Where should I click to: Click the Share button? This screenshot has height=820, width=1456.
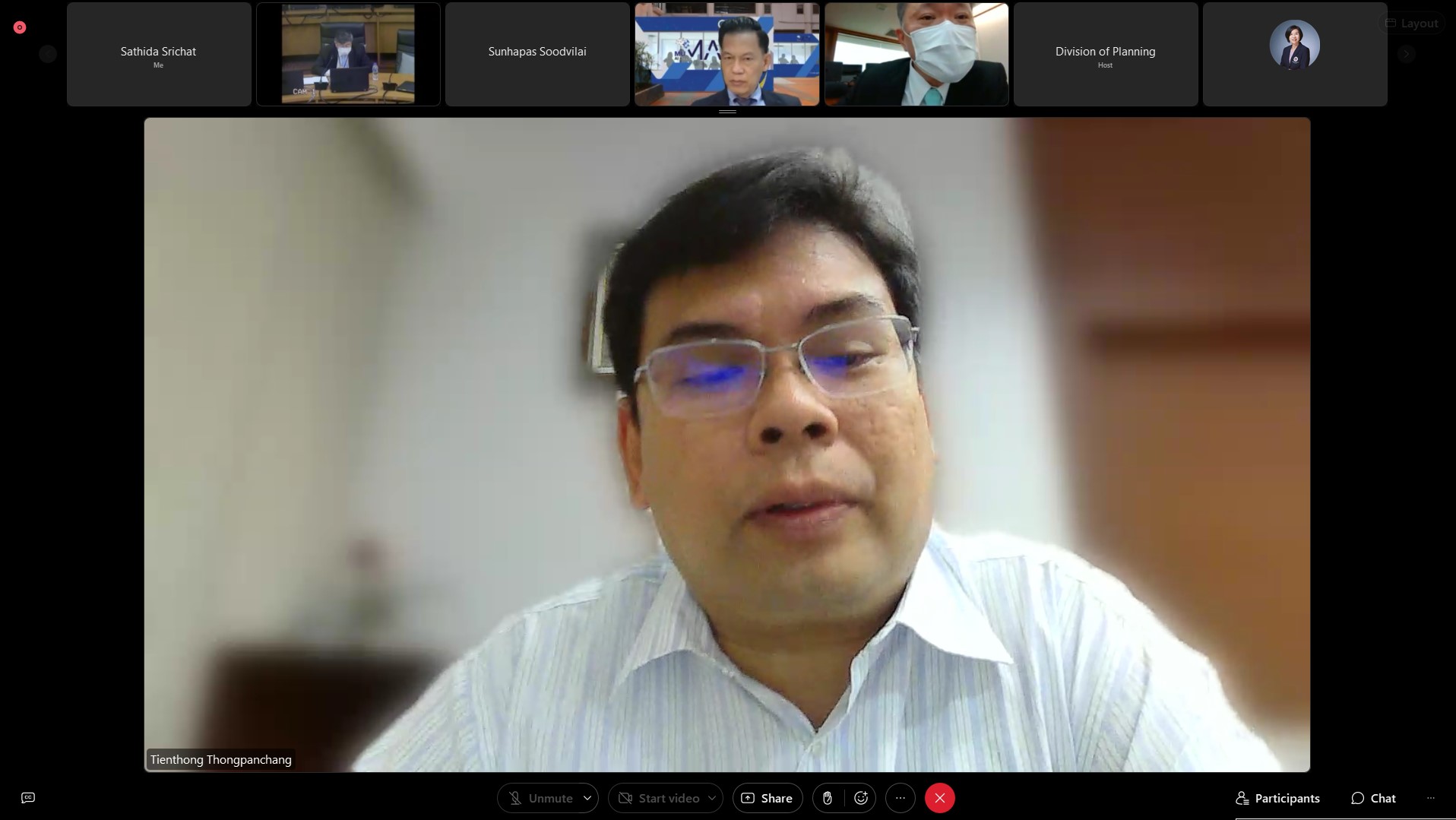(767, 798)
